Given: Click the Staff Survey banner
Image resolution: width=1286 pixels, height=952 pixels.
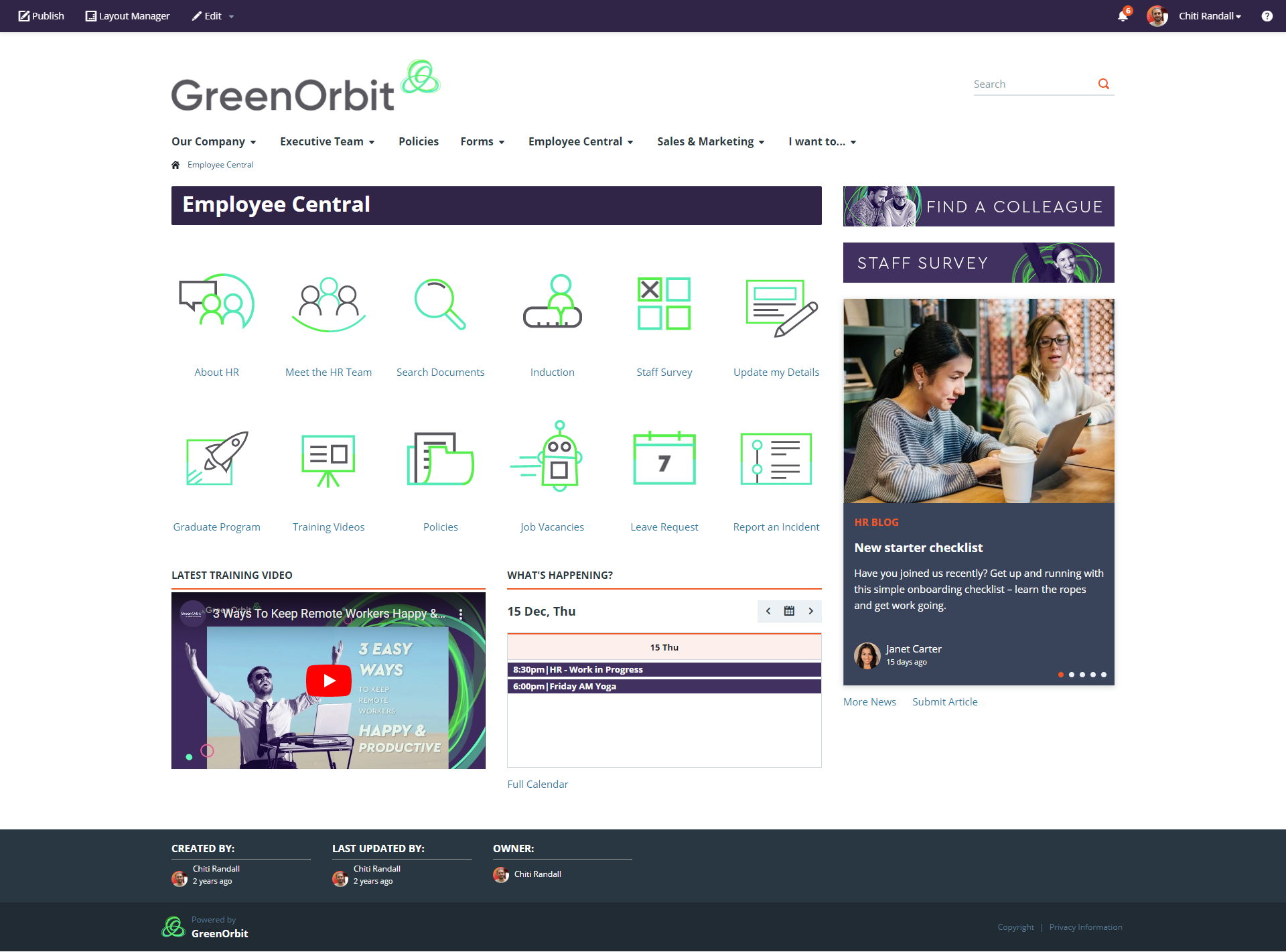Looking at the screenshot, I should (x=978, y=262).
